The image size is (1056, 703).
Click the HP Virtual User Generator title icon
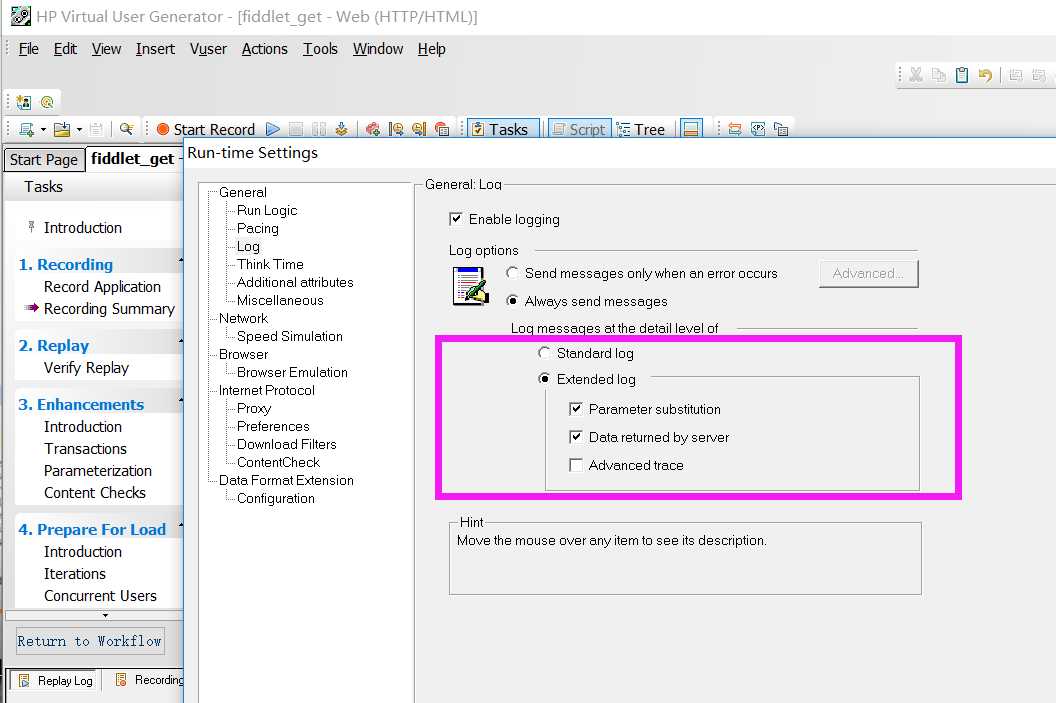click(x=20, y=16)
